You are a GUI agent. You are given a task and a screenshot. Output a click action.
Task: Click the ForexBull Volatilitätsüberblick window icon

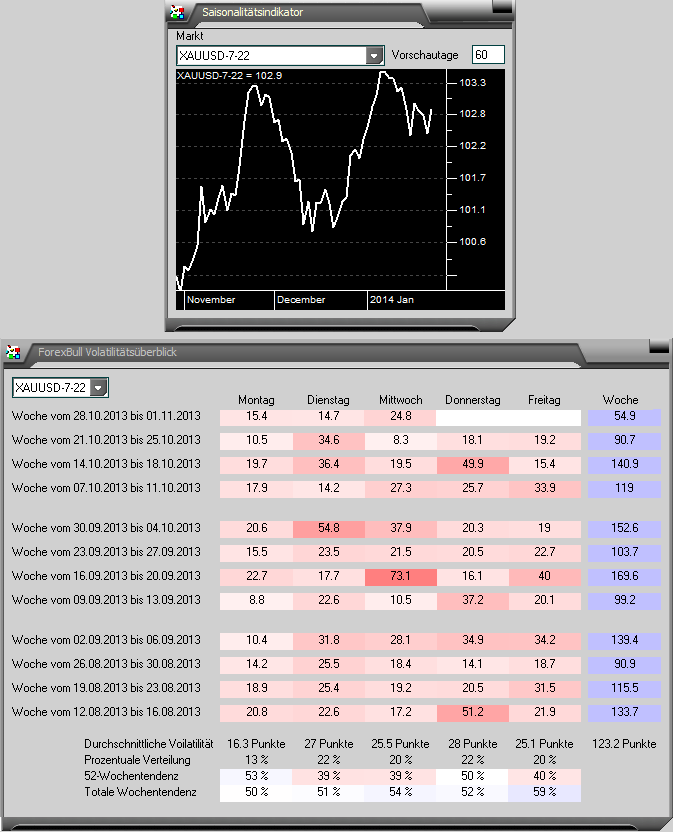(14, 351)
